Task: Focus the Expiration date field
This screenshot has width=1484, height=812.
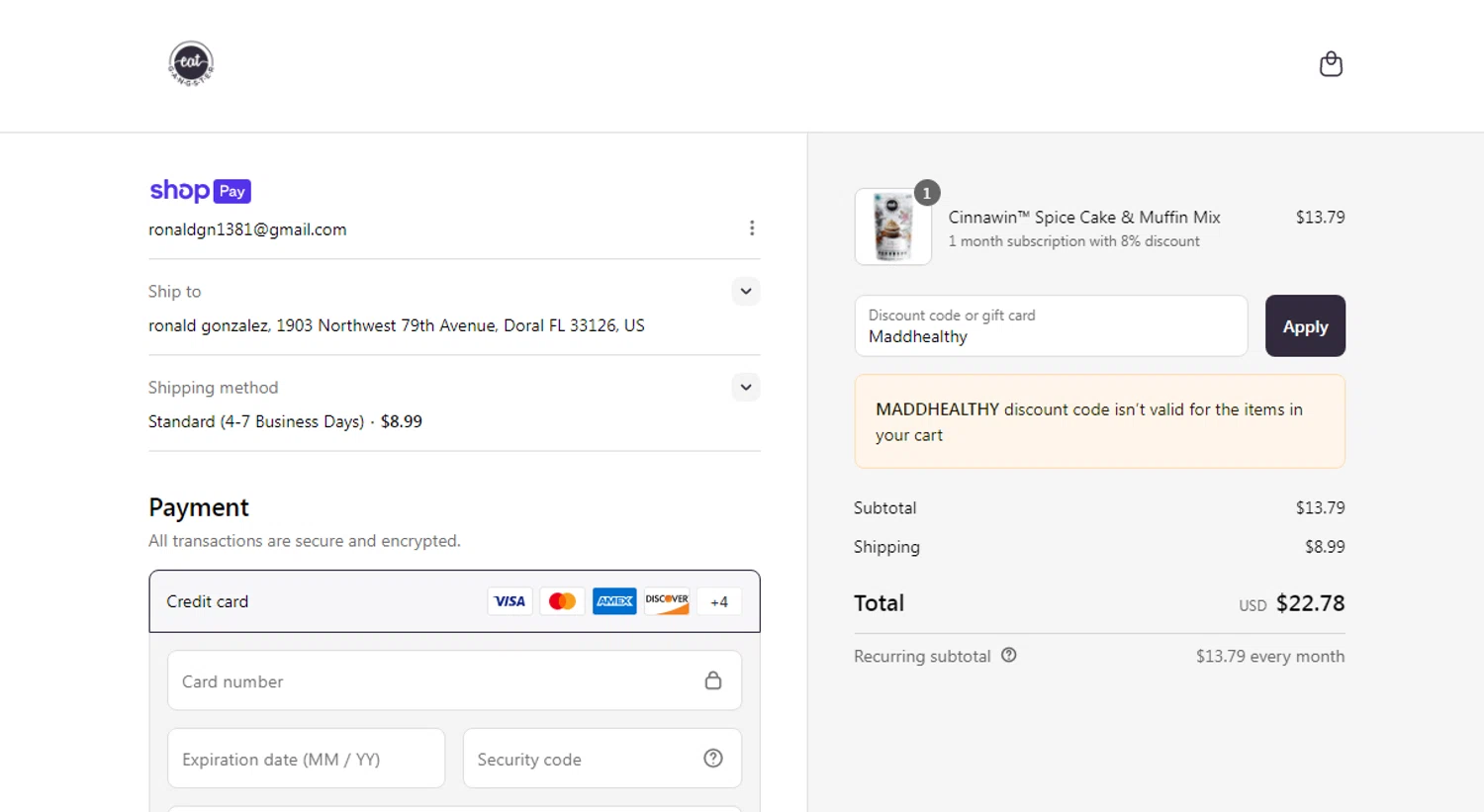Action: (x=307, y=759)
